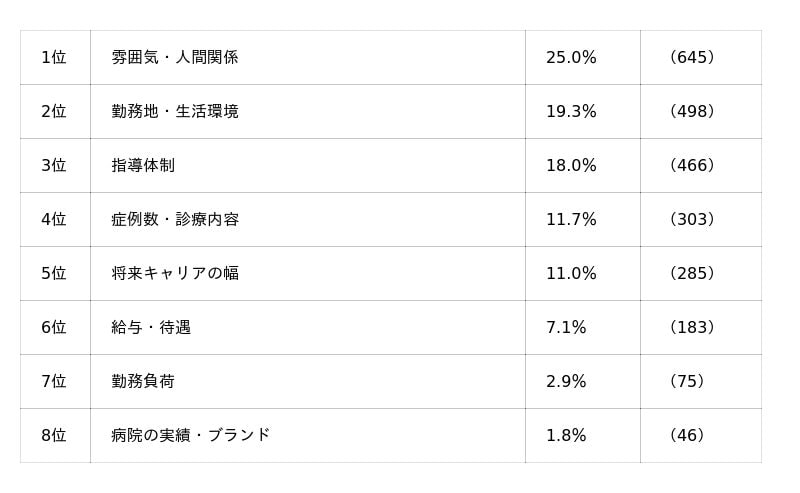Click the 4位 rank cell
Image resolution: width=800 pixels, height=493 pixels.
(x=54, y=220)
